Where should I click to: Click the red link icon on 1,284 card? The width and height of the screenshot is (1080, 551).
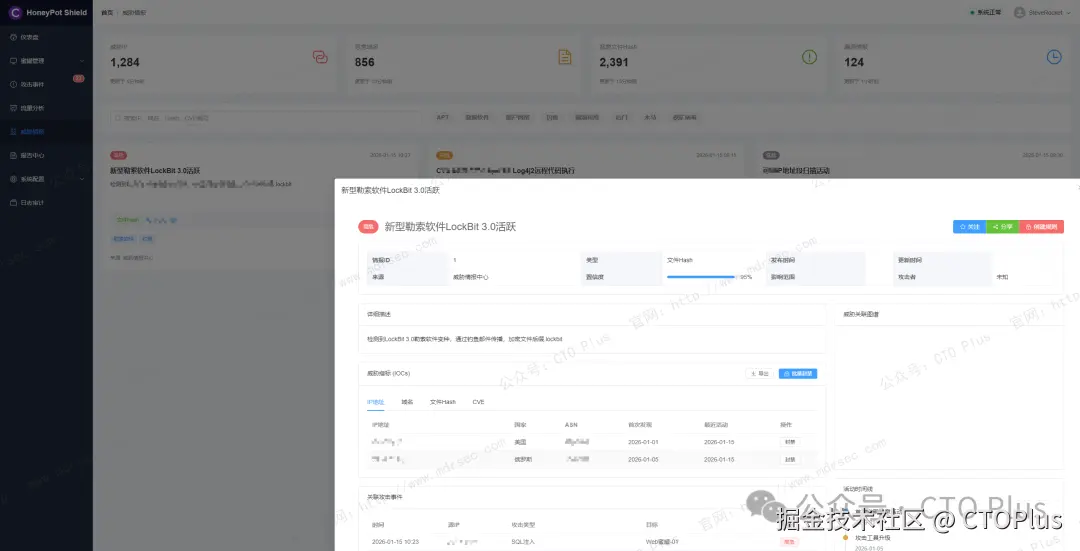tap(320, 57)
